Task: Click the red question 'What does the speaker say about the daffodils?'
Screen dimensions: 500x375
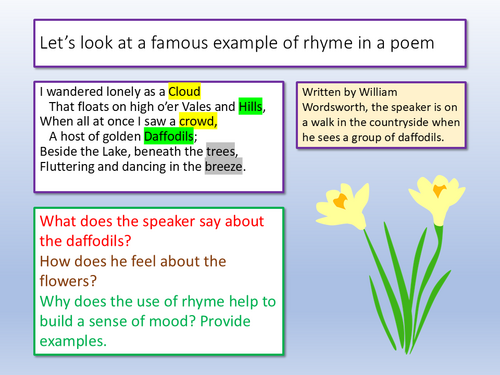Action: (x=152, y=231)
